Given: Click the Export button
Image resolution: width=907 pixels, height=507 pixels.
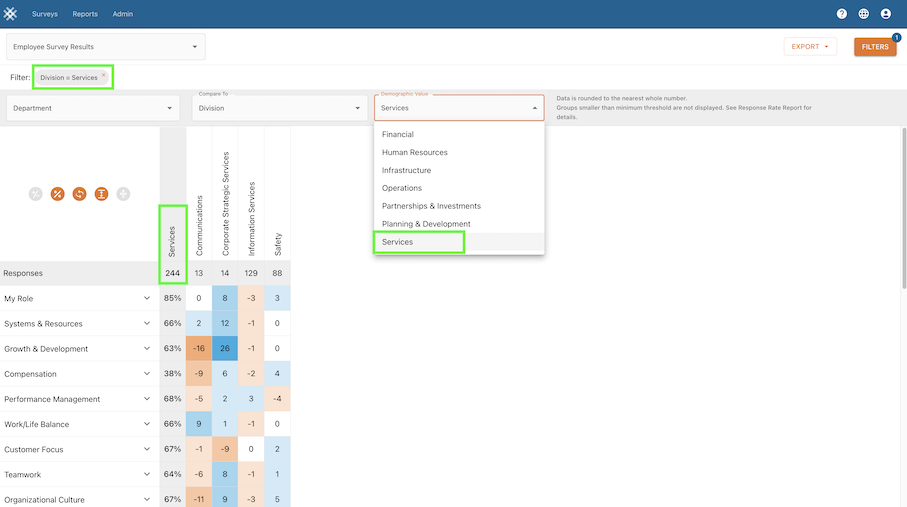Looking at the screenshot, I should tap(809, 47).
